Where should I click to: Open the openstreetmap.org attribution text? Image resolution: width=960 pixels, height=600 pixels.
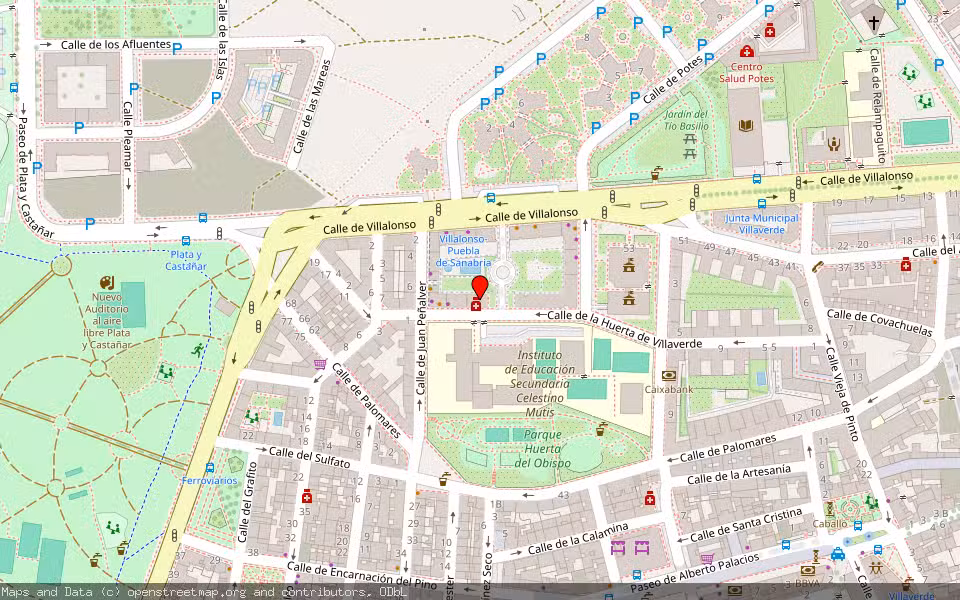pos(203,592)
